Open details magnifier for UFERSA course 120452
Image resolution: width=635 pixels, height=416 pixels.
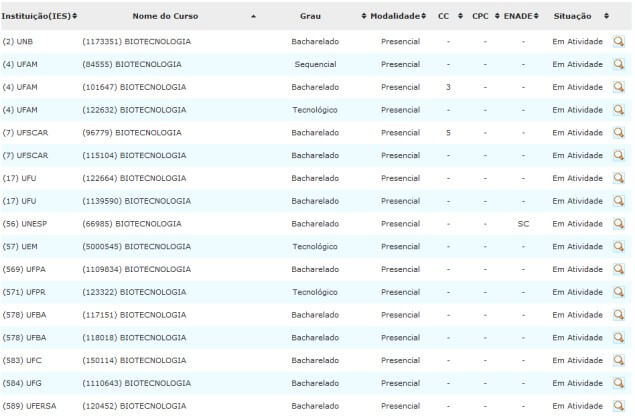(x=618, y=406)
